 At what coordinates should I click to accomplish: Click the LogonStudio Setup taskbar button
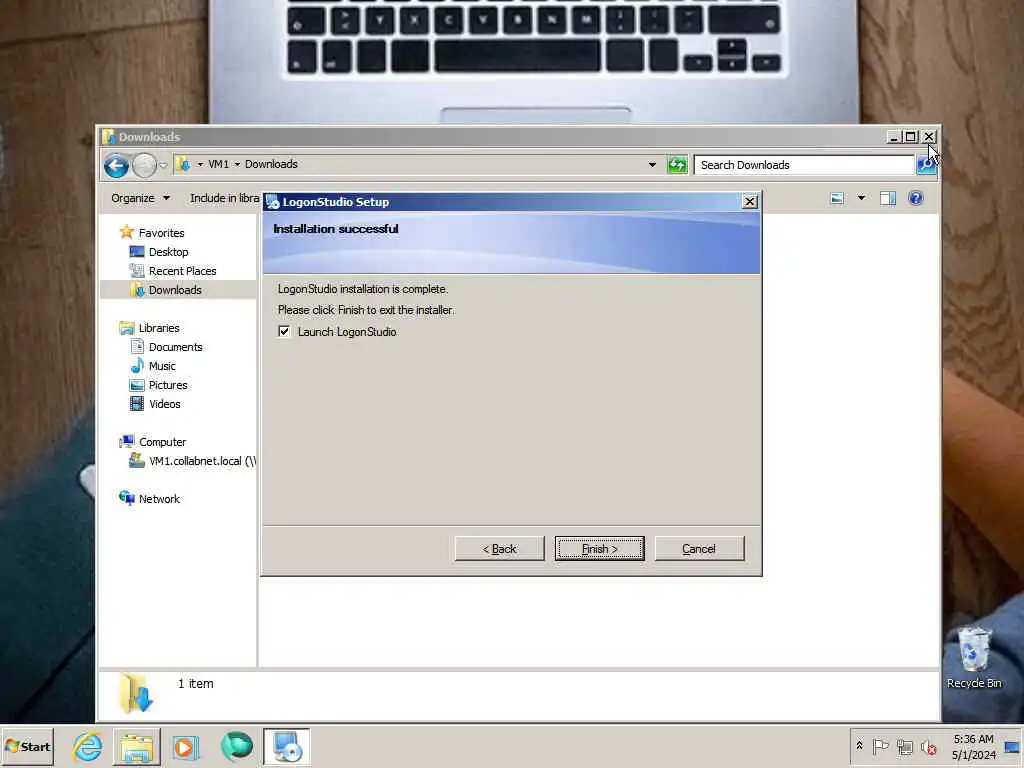click(x=287, y=746)
